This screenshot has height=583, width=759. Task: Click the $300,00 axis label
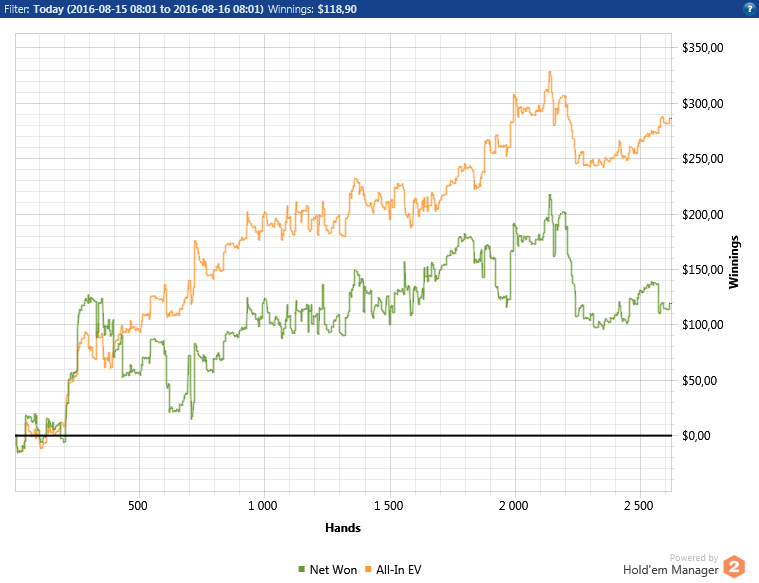(x=702, y=104)
